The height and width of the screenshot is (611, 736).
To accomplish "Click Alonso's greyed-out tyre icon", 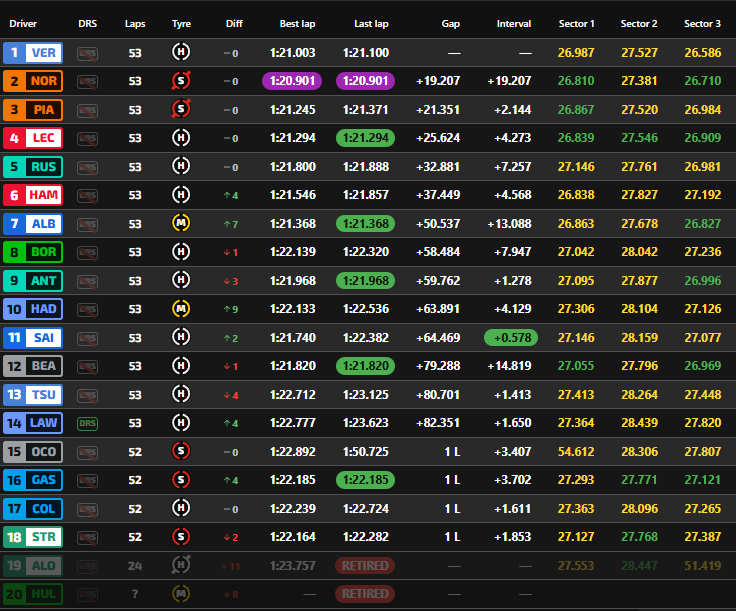I will (x=181, y=565).
